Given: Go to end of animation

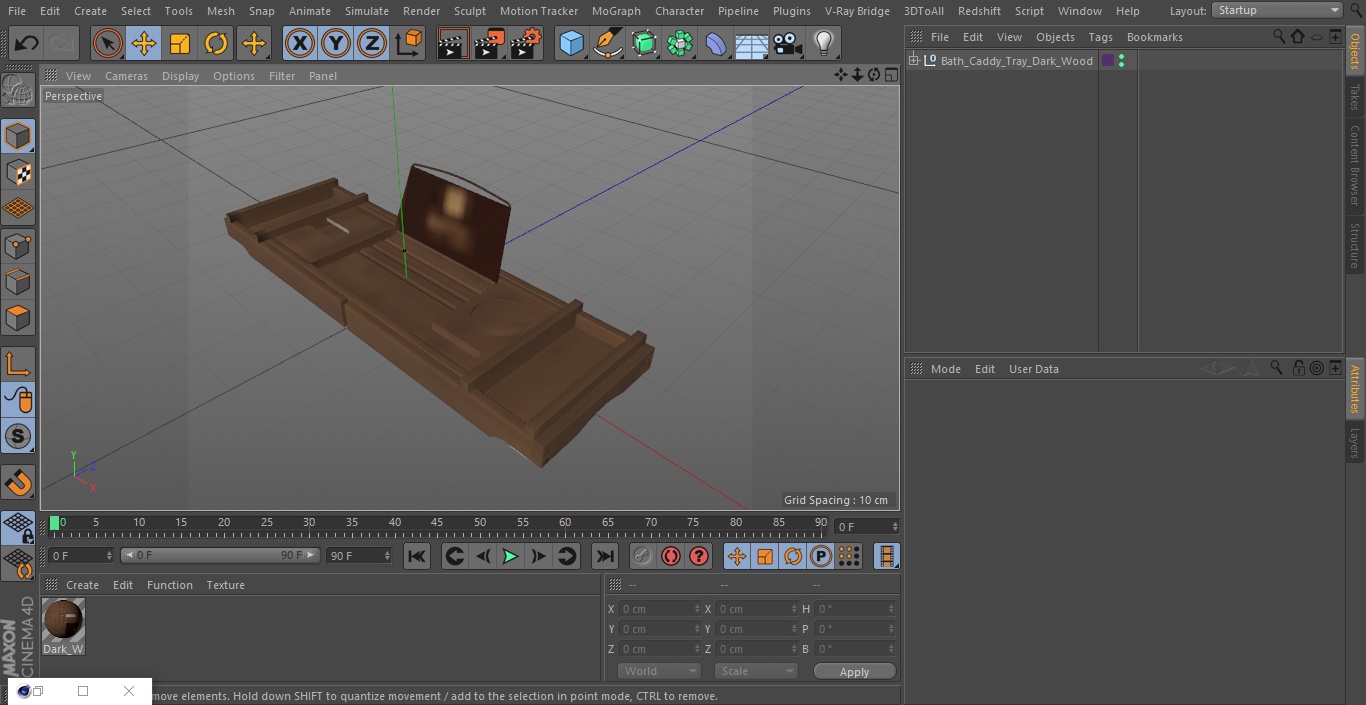Looking at the screenshot, I should 605,556.
